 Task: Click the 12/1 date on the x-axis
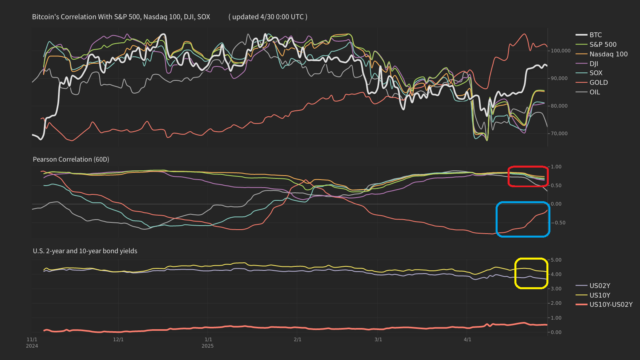118,340
